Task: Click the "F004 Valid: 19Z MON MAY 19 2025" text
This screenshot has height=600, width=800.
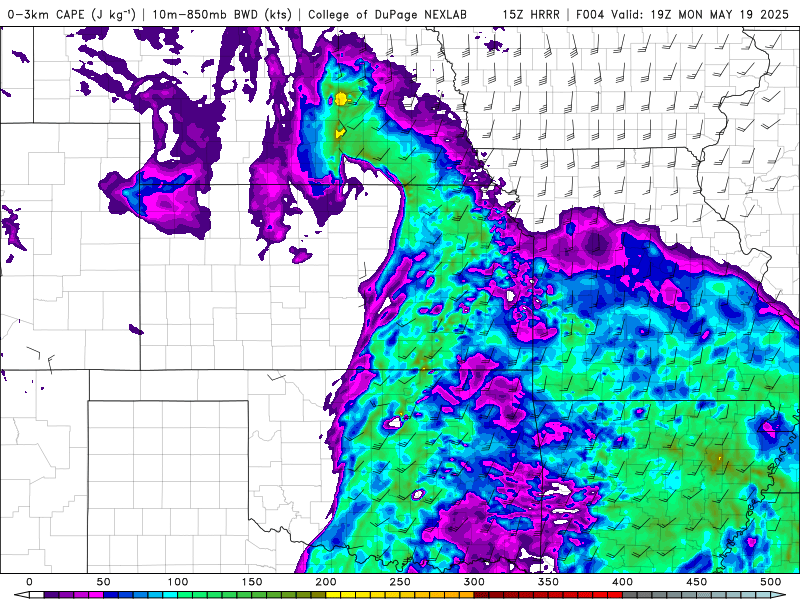Action: pyautogui.click(x=682, y=14)
